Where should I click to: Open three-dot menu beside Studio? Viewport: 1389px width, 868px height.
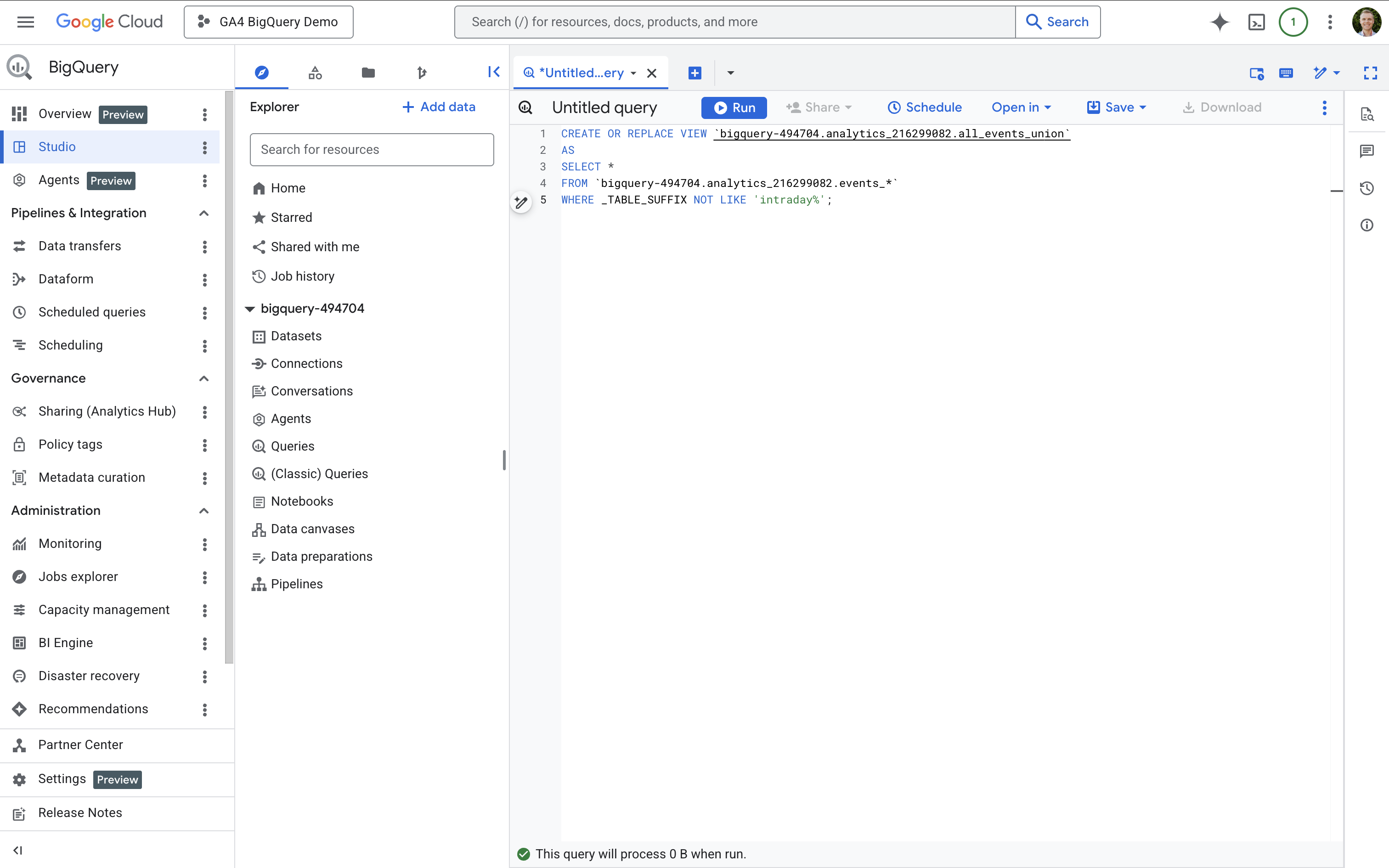tap(204, 147)
